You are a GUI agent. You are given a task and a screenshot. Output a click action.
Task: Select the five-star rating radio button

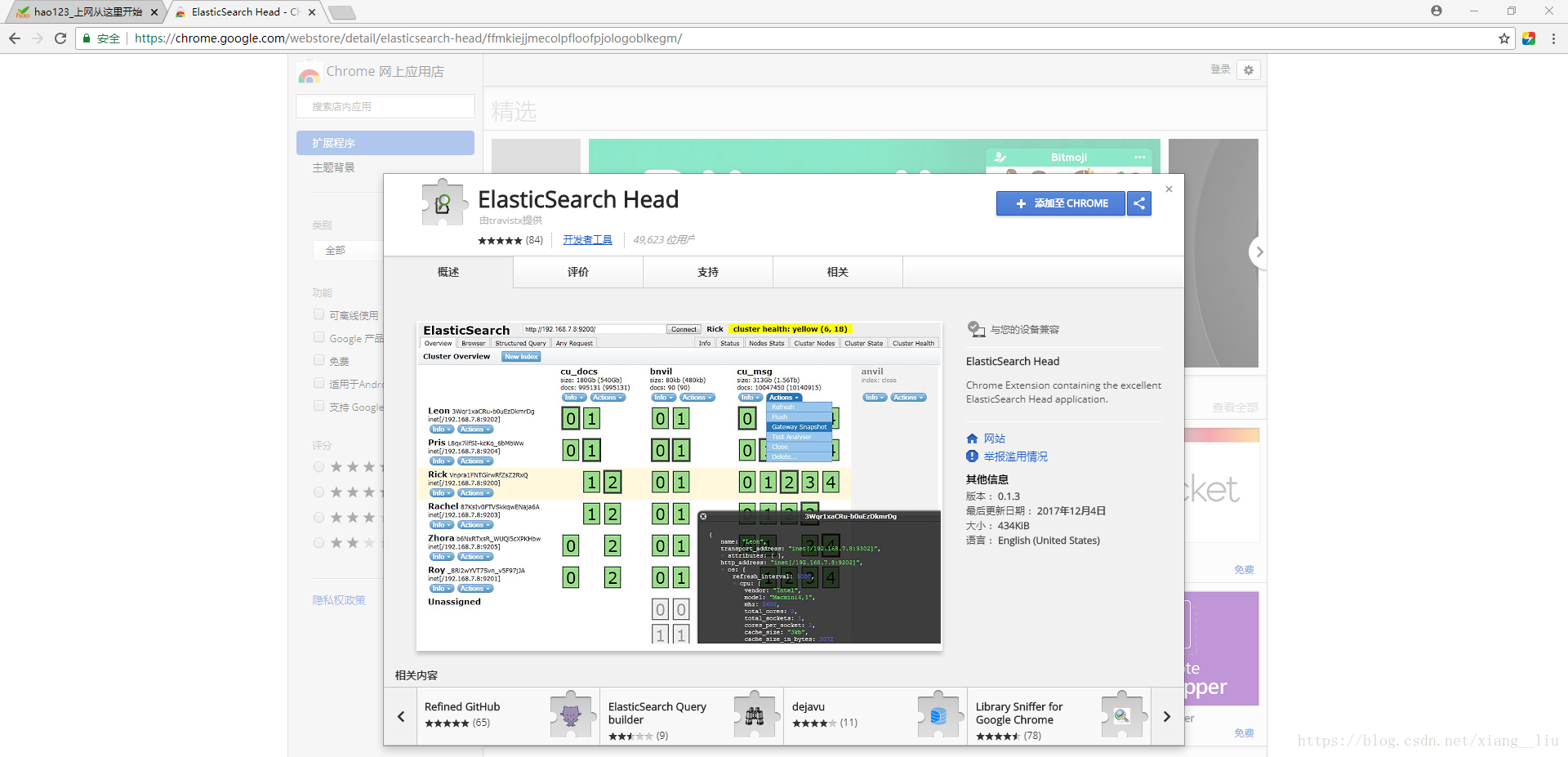(319, 467)
